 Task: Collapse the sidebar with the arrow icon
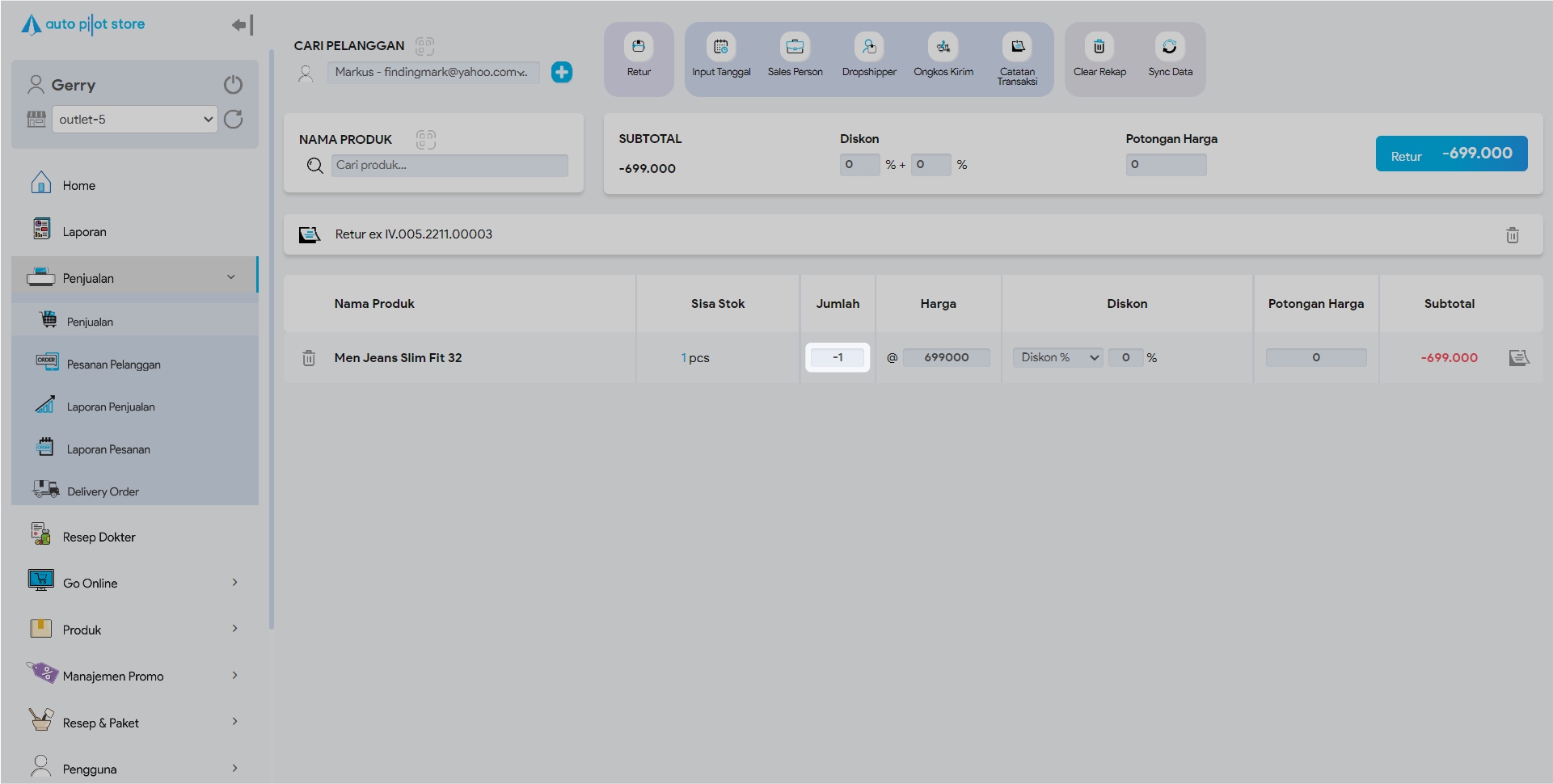(x=242, y=25)
